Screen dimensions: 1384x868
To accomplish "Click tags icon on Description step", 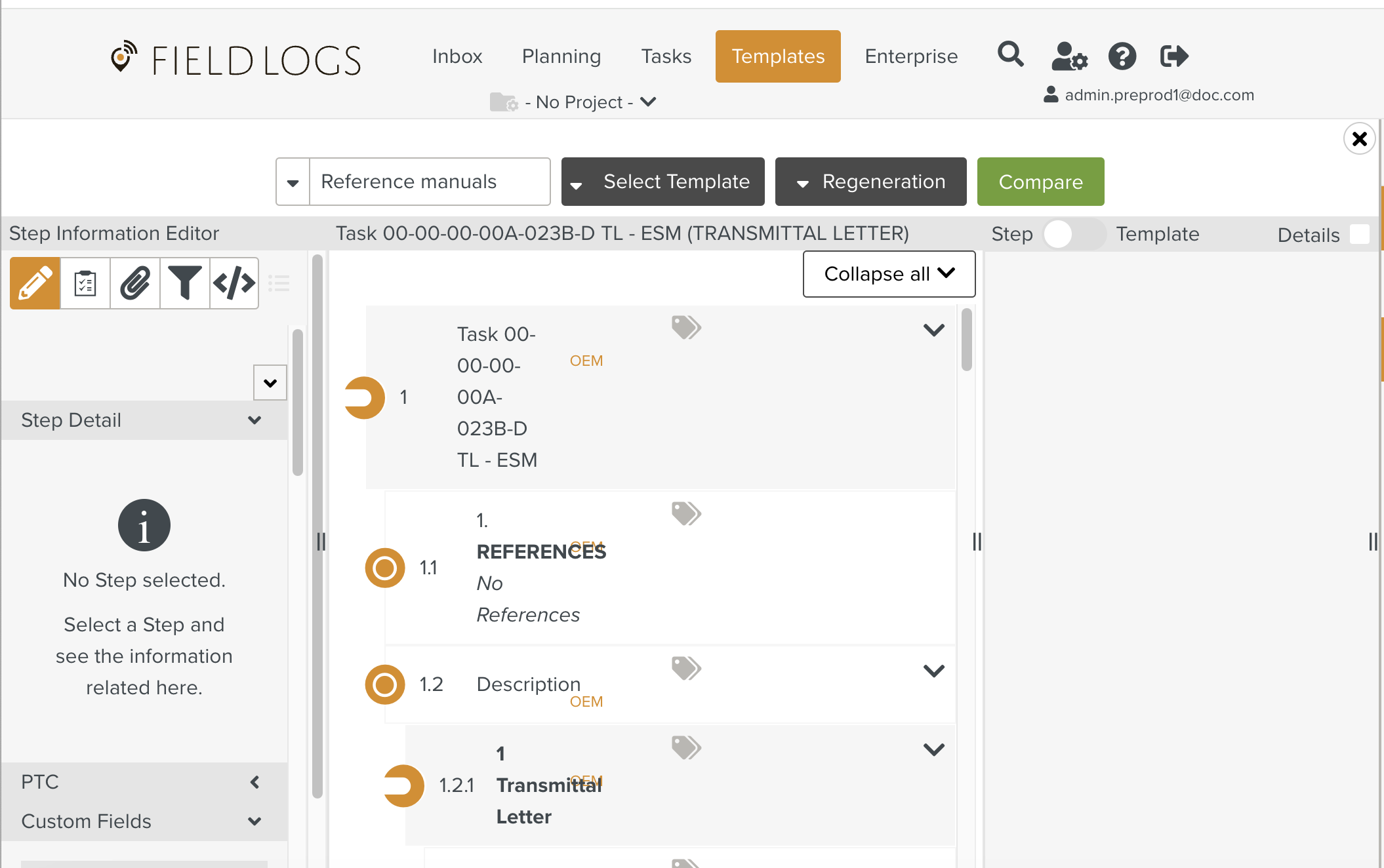I will 686,669.
